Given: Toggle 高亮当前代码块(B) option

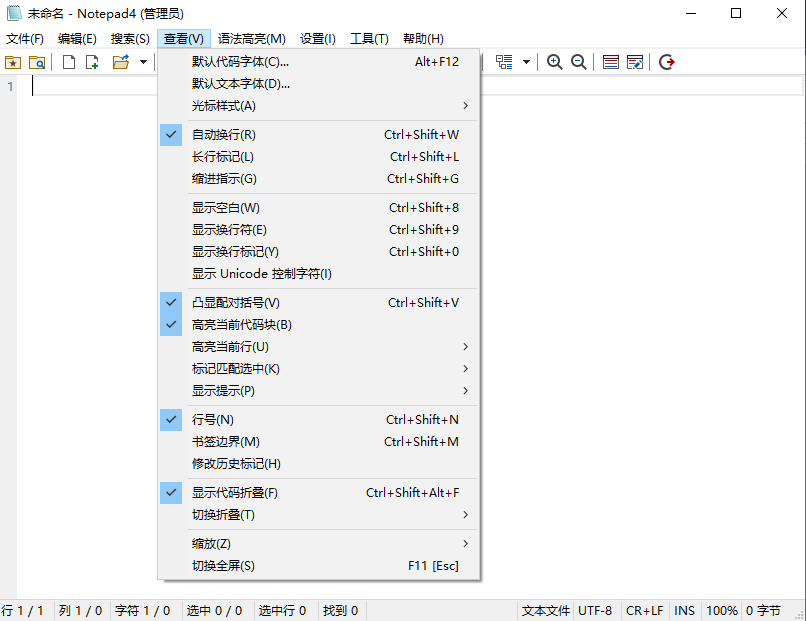Looking at the screenshot, I should click(x=319, y=325).
